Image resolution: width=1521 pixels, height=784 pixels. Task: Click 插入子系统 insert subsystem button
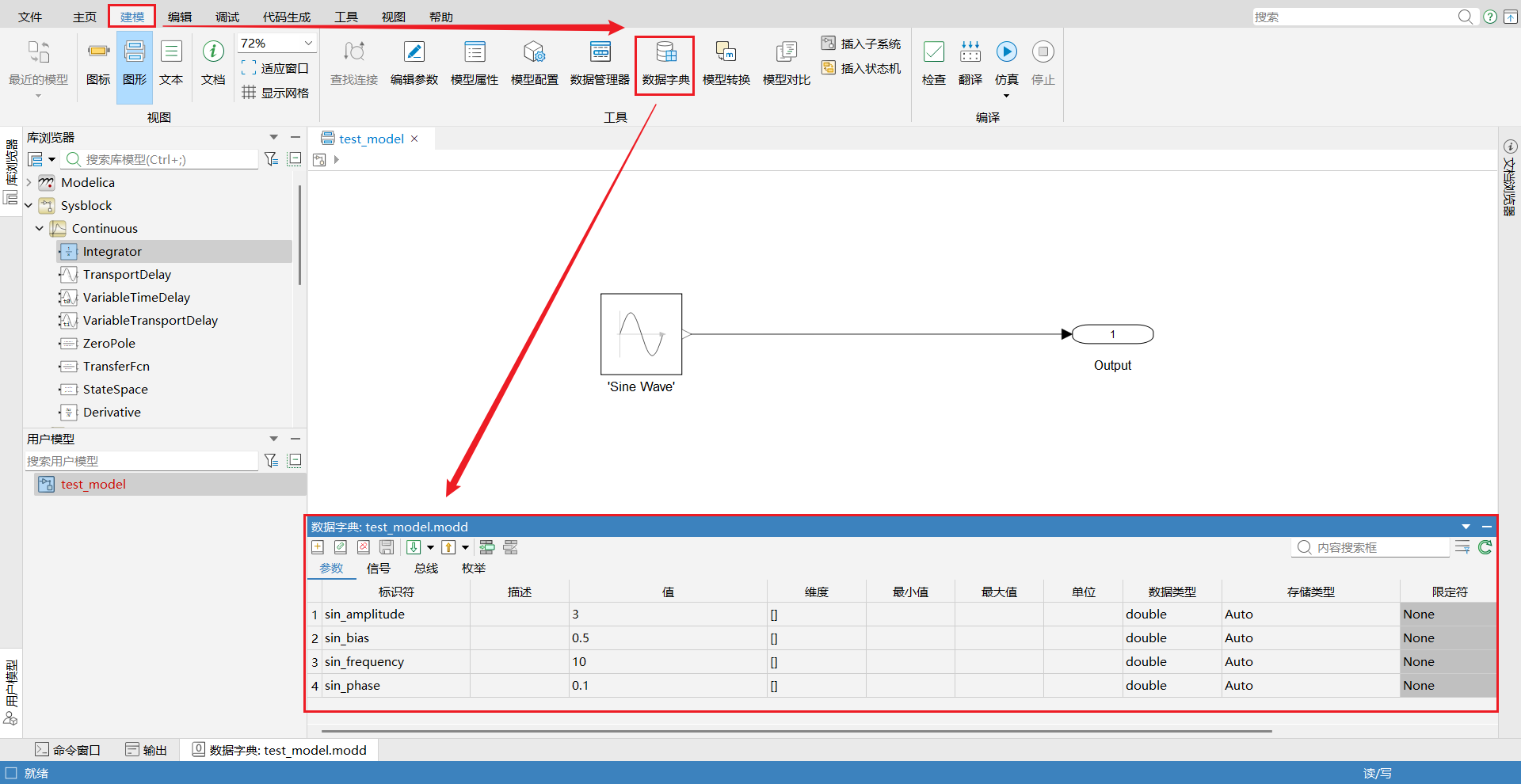tap(861, 44)
